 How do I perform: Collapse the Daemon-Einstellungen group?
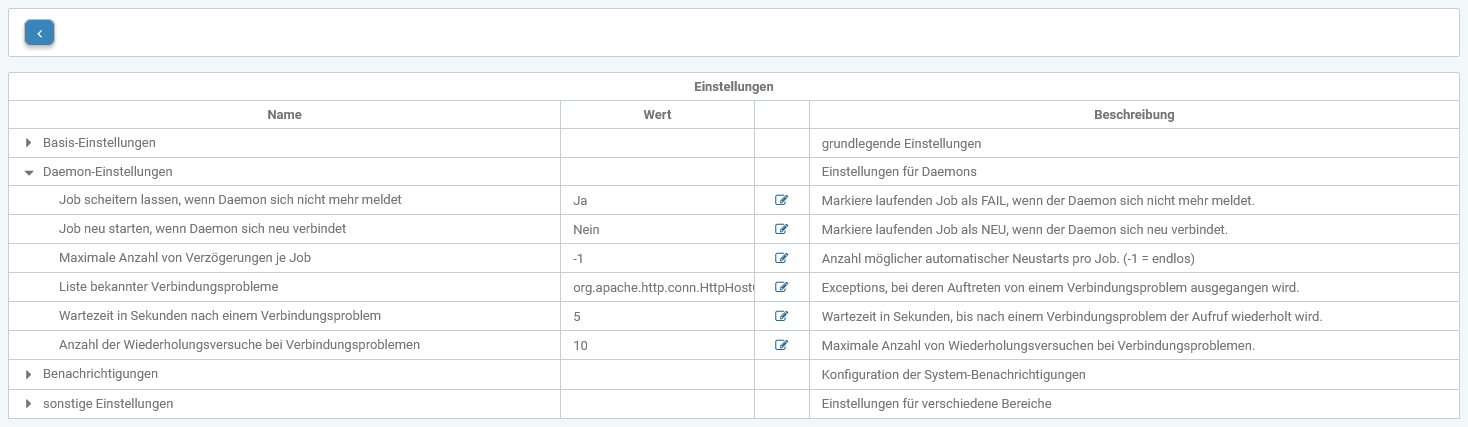tap(29, 172)
